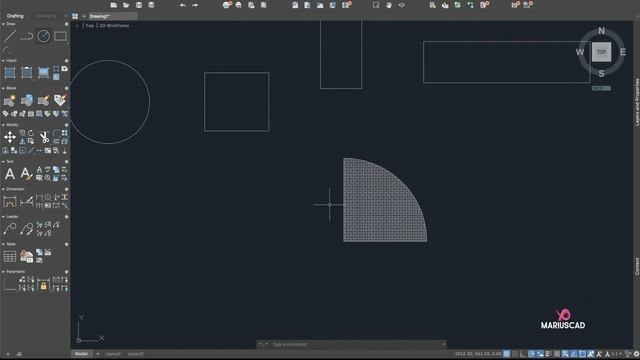Click the third large icon in Hatch panel
Screen dimensions: 640x360
pos(43,73)
